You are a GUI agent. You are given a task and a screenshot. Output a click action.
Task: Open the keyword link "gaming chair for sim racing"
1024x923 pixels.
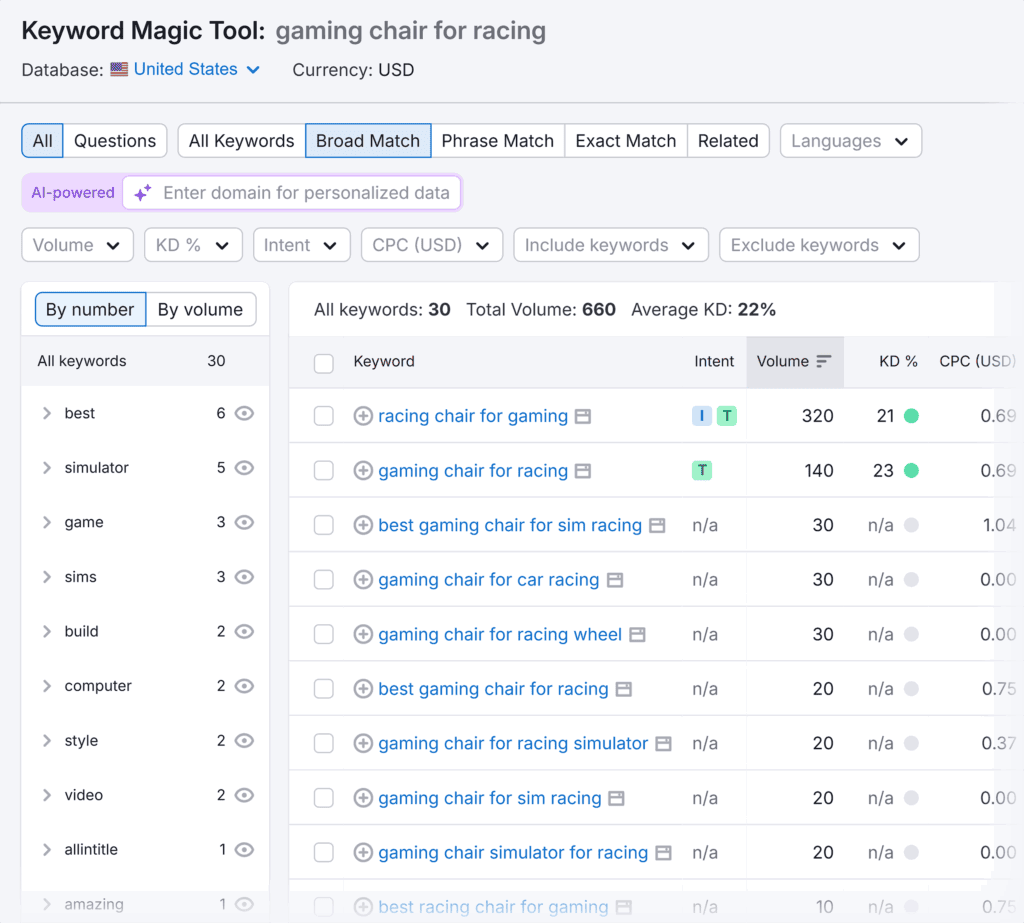(489, 798)
